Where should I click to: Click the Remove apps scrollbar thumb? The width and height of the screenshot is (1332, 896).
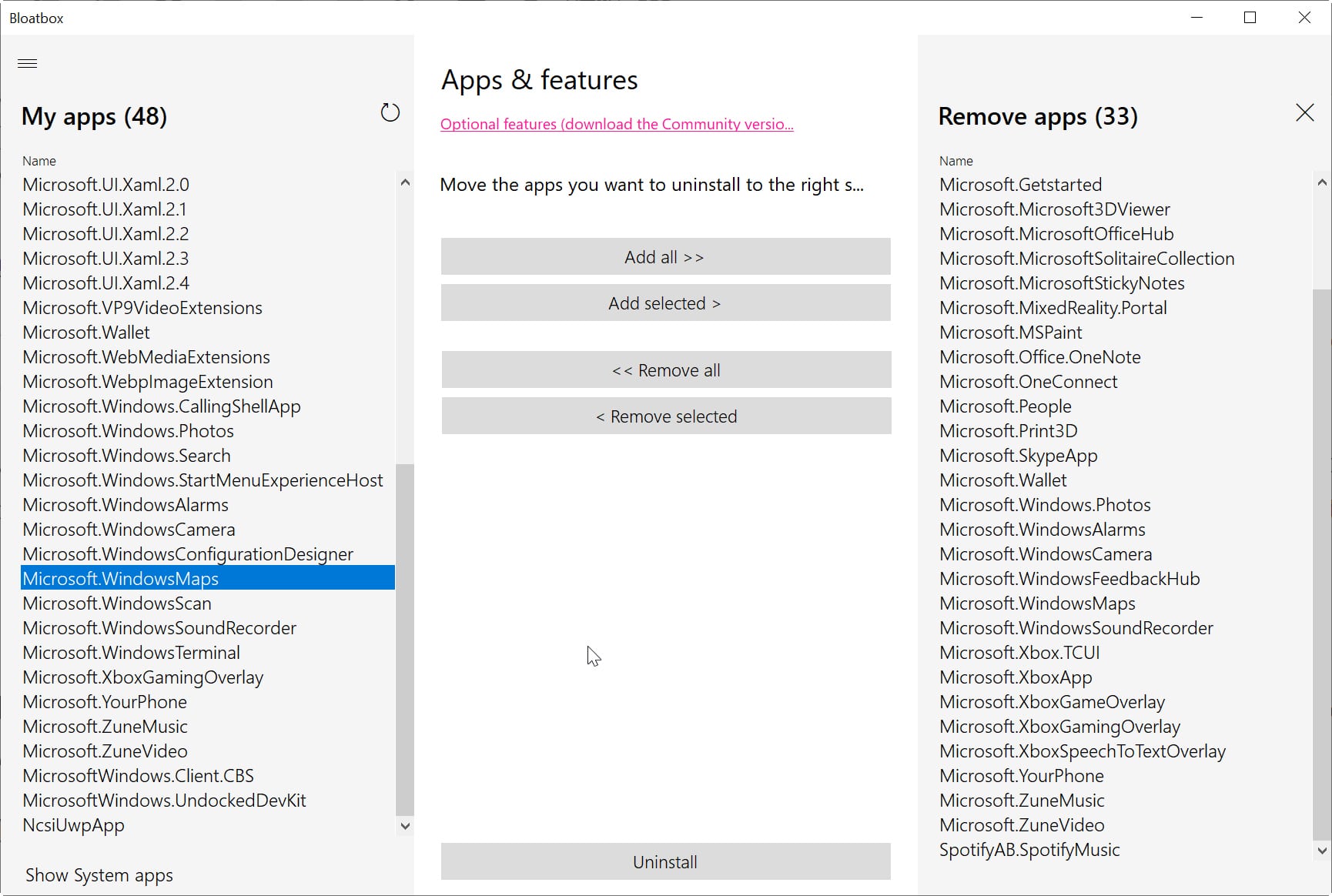pos(1322,564)
